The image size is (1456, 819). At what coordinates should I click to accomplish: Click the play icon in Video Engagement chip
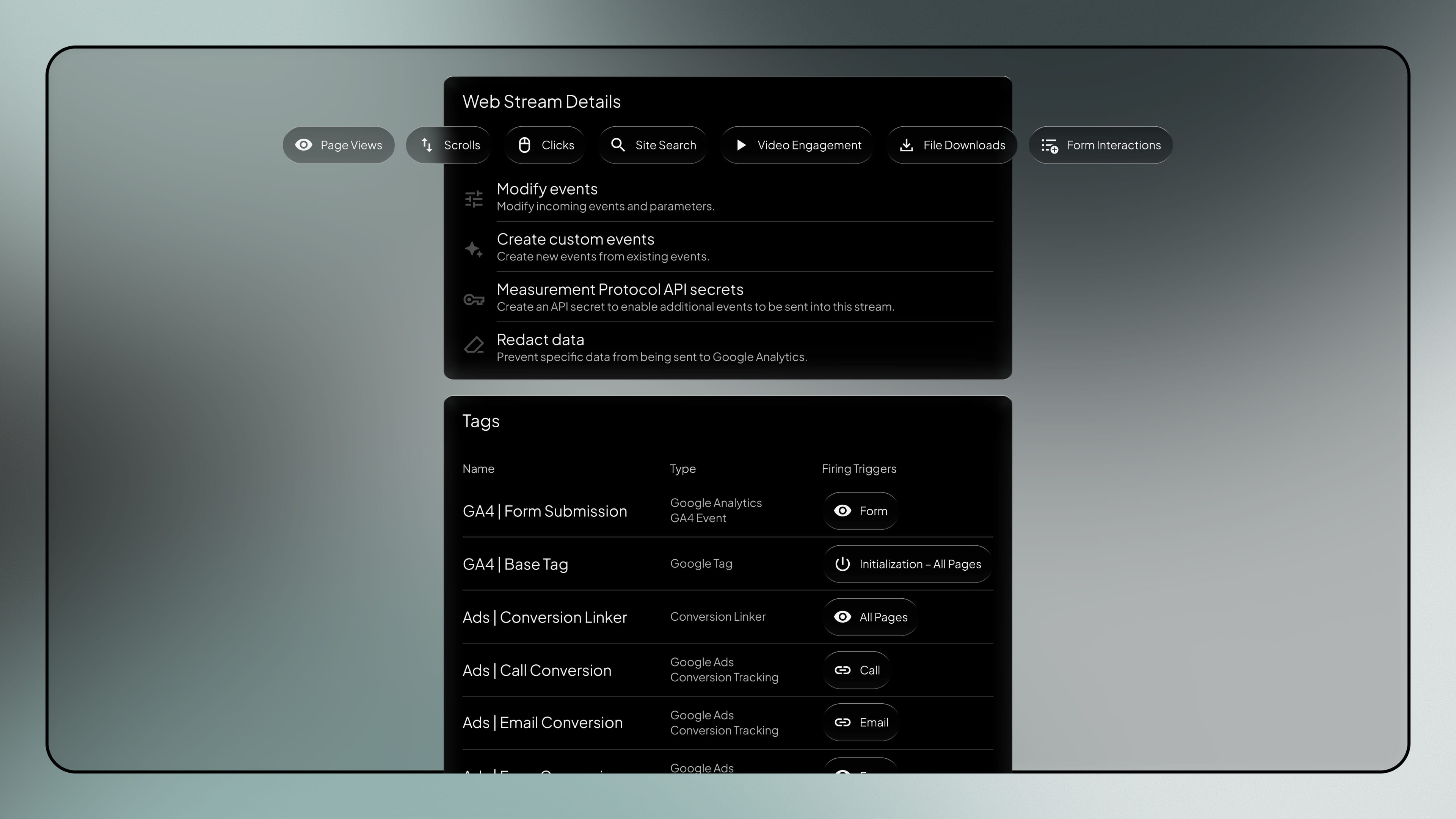741,145
